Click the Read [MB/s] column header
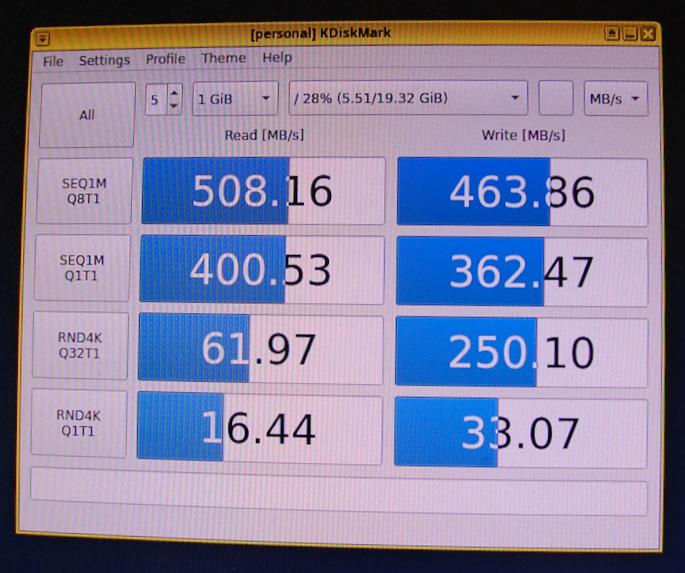 264,135
